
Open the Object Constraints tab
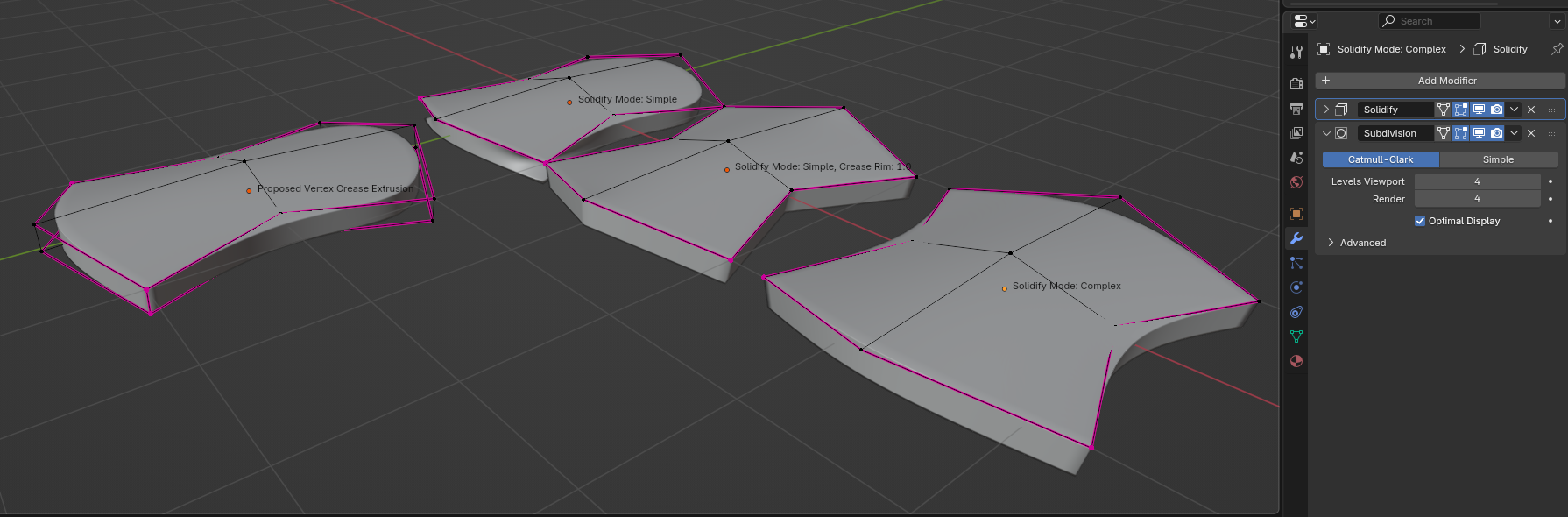(1296, 312)
